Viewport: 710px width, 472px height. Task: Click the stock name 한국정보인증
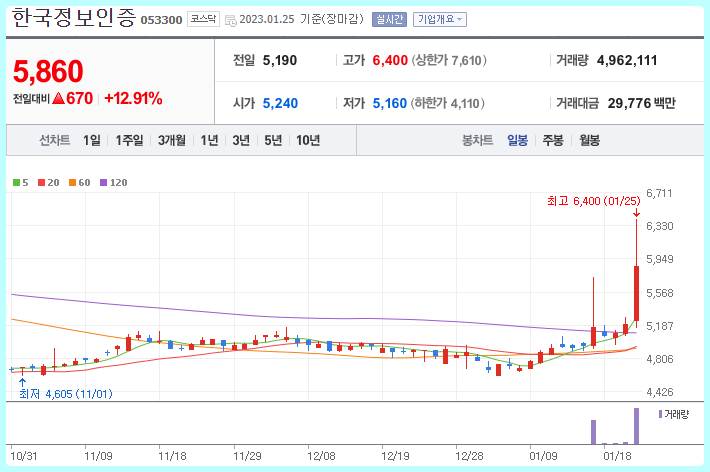[x=73, y=18]
